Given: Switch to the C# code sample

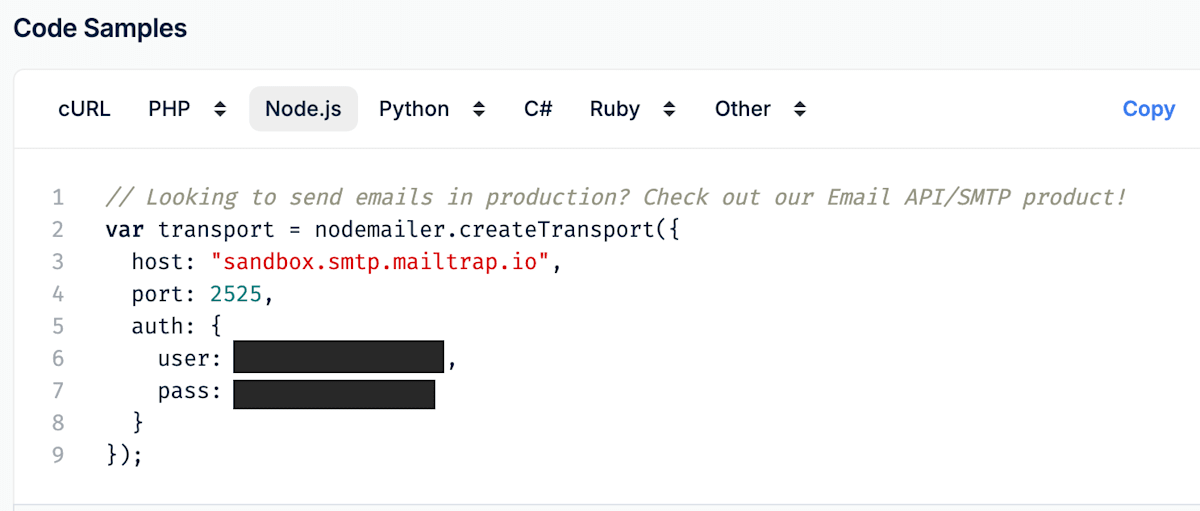Looking at the screenshot, I should tap(538, 109).
